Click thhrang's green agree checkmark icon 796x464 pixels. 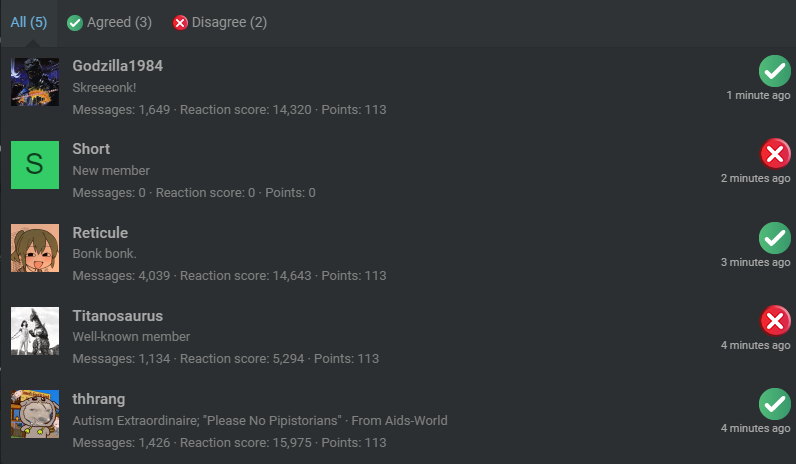click(775, 404)
